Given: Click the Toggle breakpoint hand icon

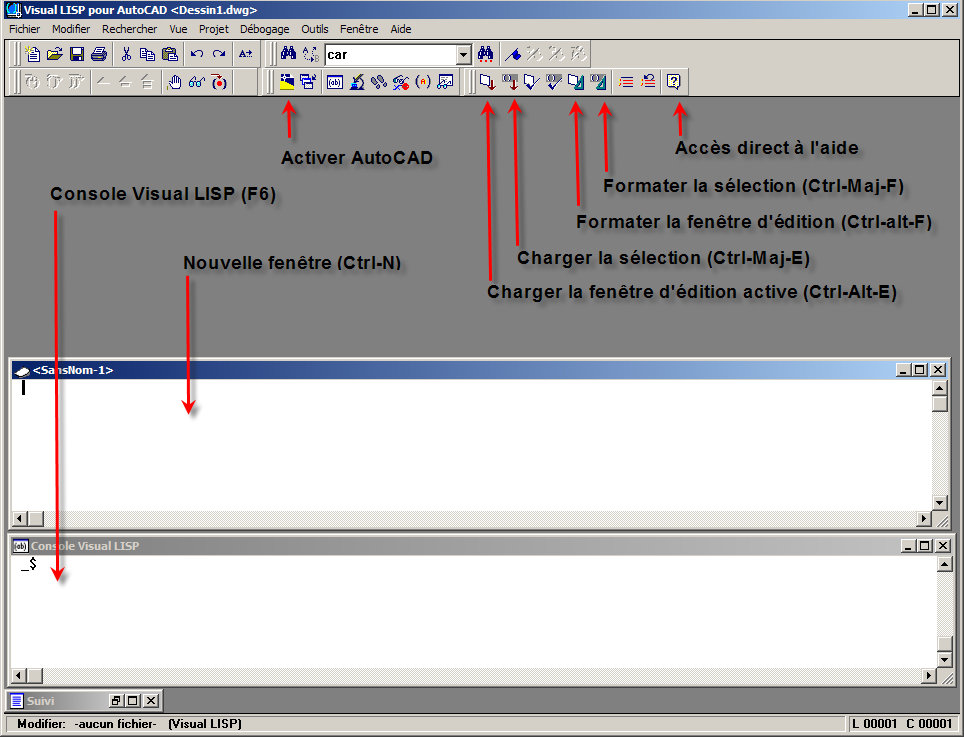Looking at the screenshot, I should click(x=174, y=82).
